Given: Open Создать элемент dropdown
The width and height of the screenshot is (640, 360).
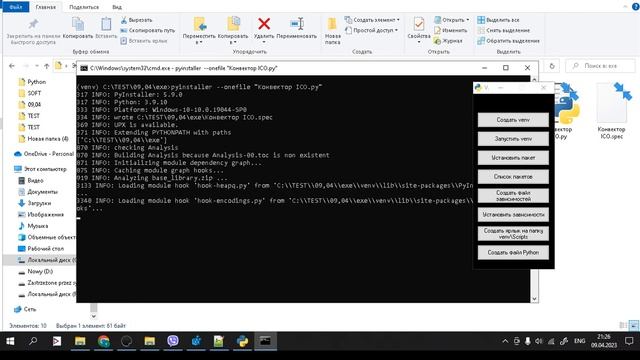Looking at the screenshot, I should [x=372, y=20].
